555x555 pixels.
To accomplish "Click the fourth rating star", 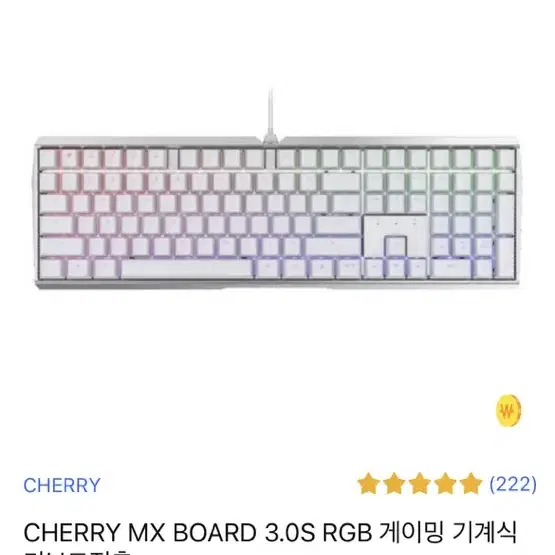I will coord(445,484).
